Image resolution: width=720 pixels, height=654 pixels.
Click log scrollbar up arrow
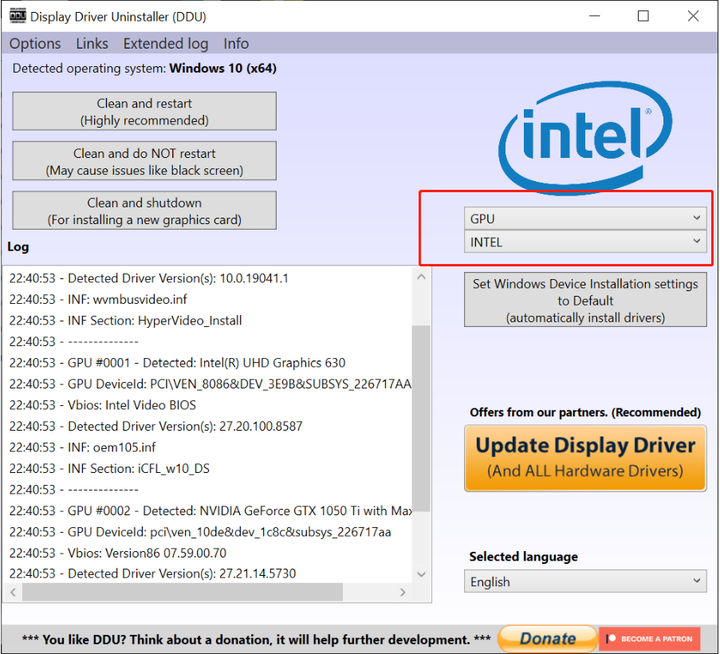pyautogui.click(x=421, y=277)
